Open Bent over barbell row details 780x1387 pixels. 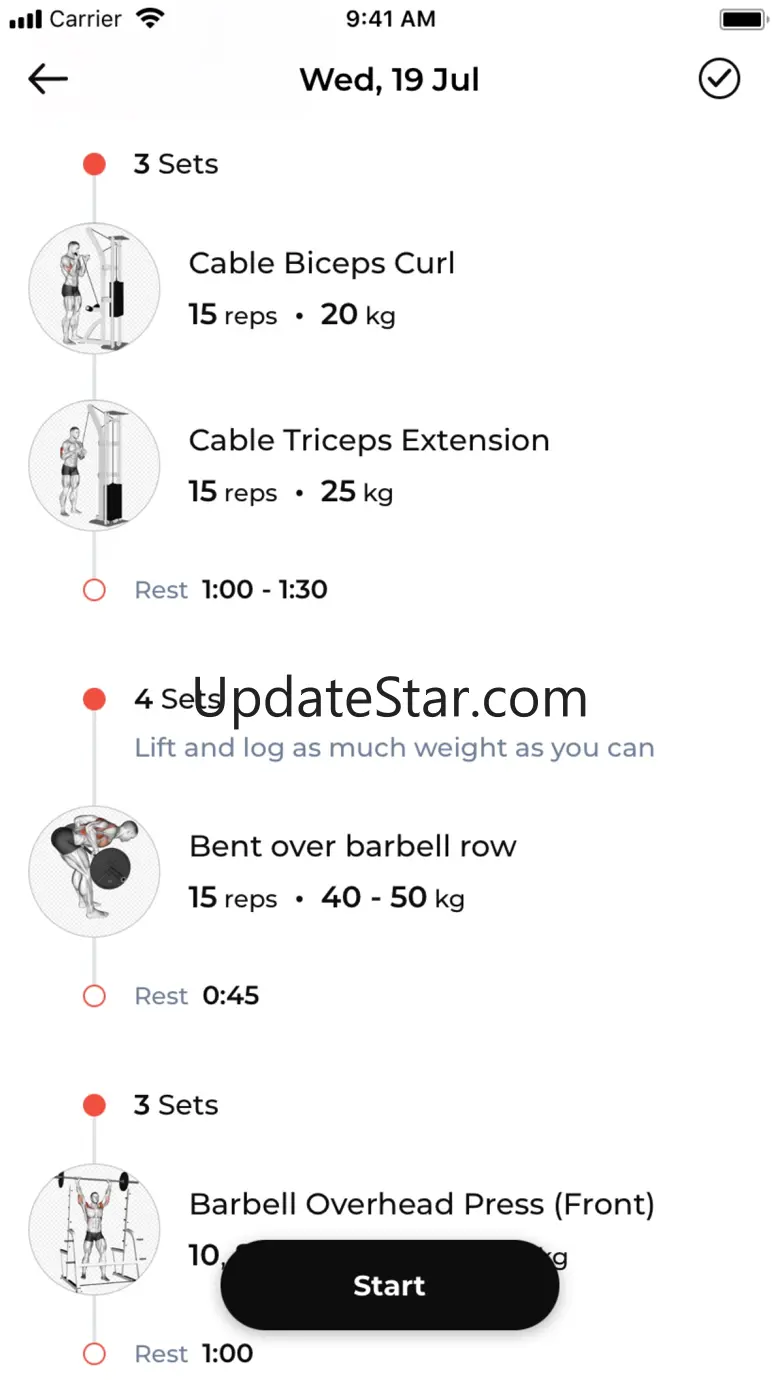(352, 846)
